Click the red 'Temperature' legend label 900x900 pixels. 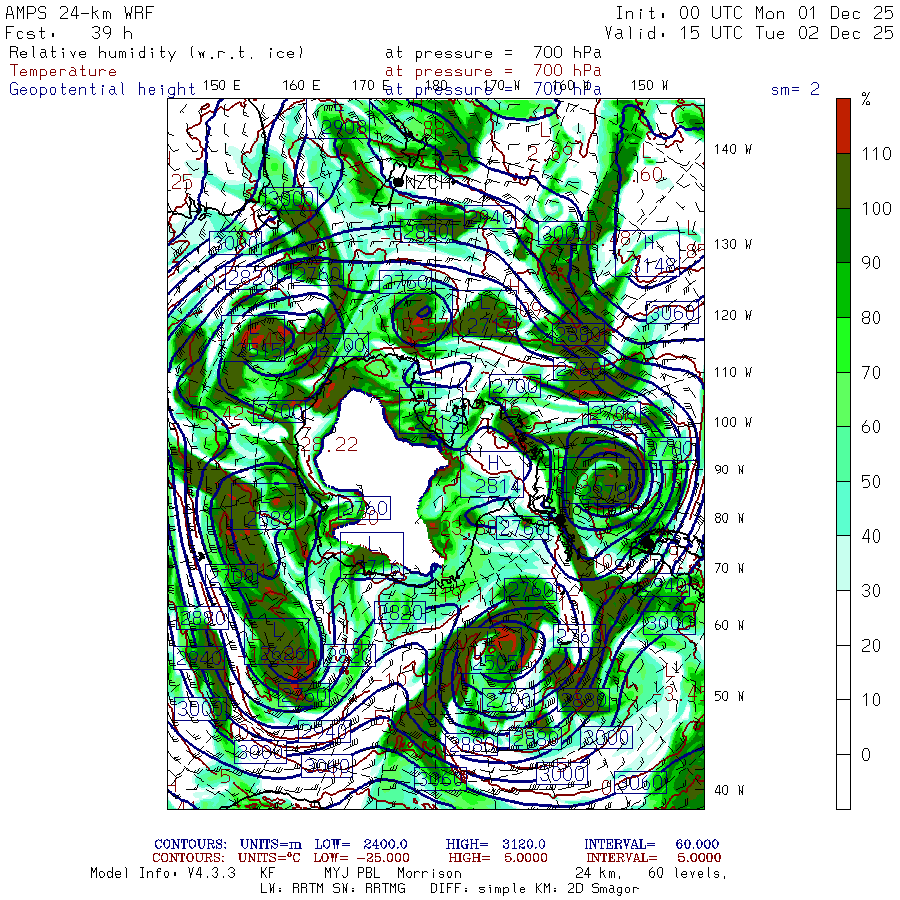pyautogui.click(x=63, y=71)
